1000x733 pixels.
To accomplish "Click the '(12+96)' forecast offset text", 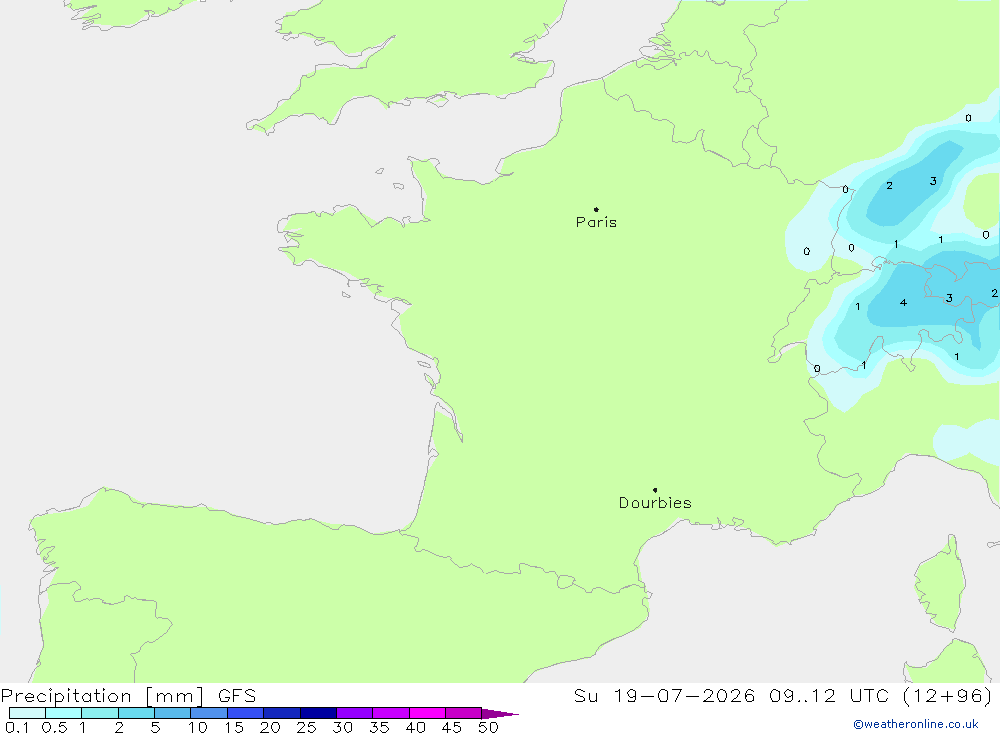I will tap(948, 695).
